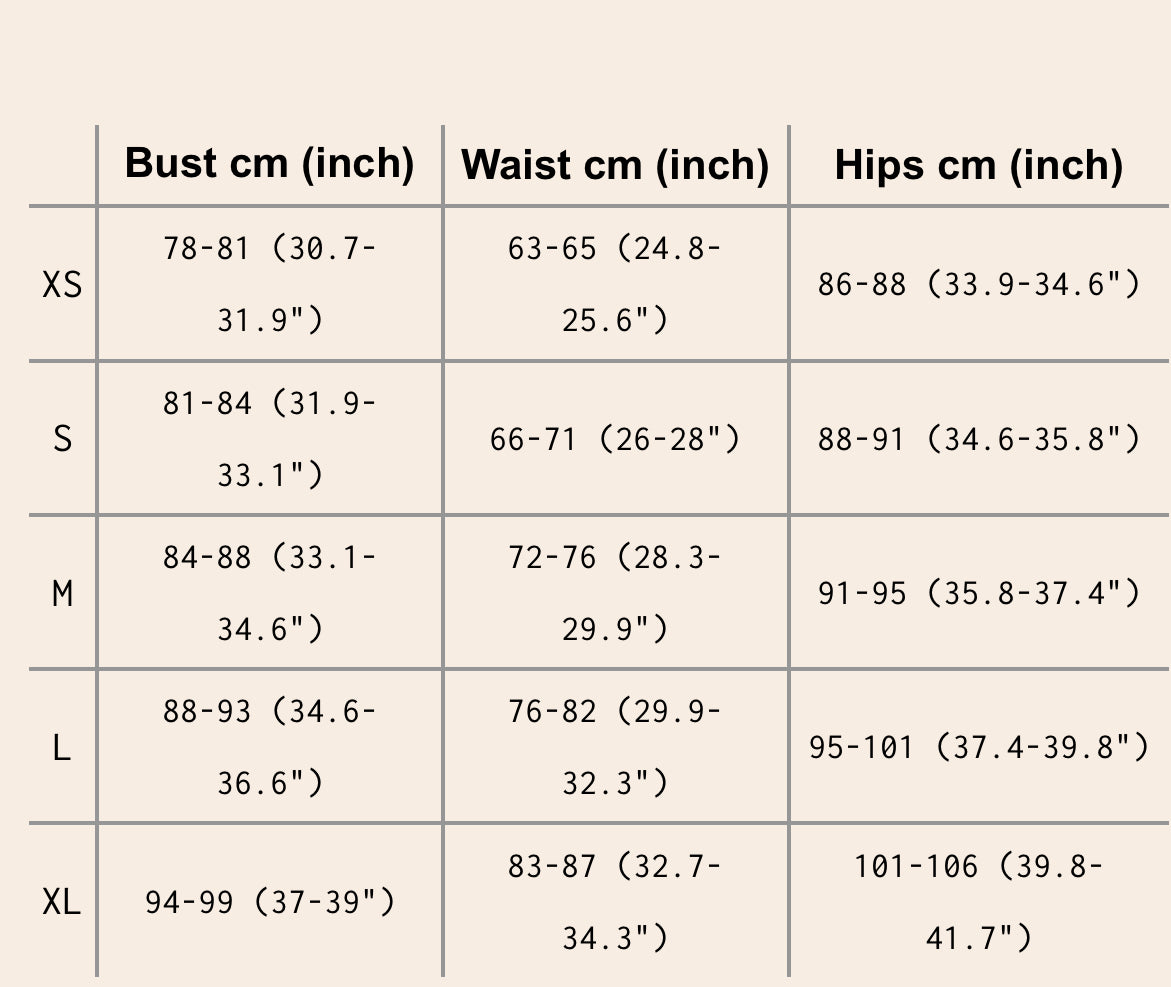Click the XL hips cell 101-106
1171x987 pixels.
coord(978,902)
